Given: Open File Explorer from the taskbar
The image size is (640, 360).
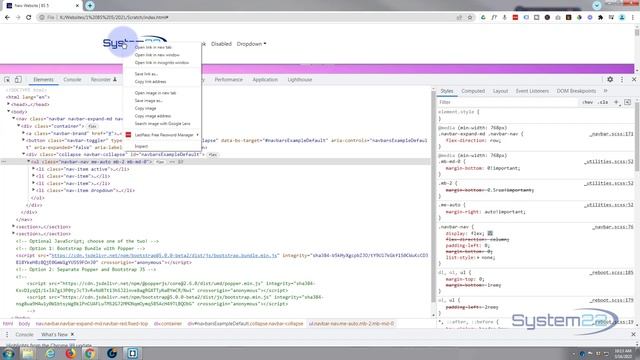Looking at the screenshot, I should [x=28, y=353].
